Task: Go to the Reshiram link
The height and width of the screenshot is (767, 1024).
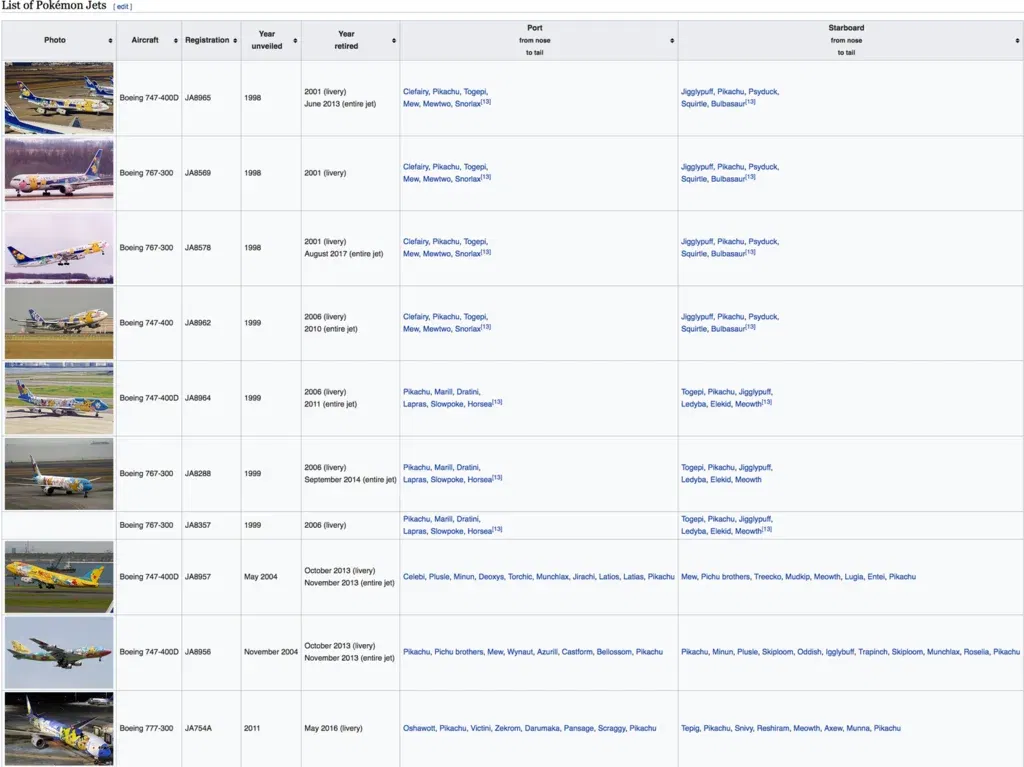Action: (773, 728)
